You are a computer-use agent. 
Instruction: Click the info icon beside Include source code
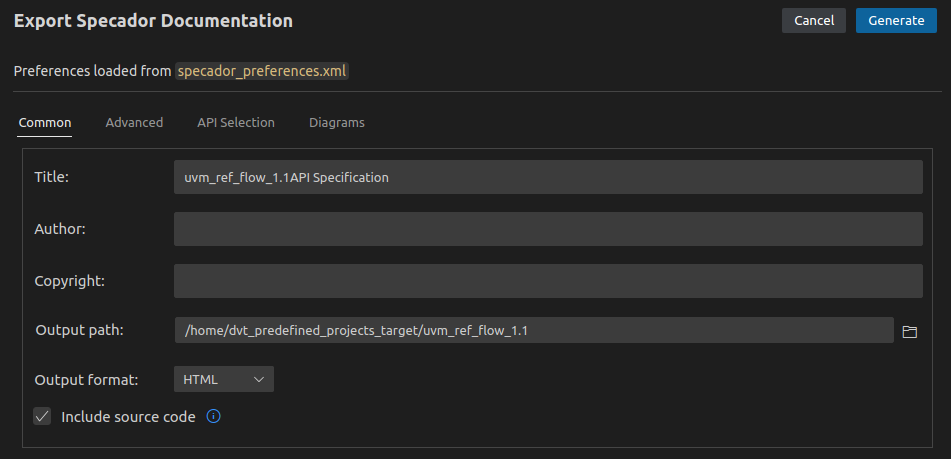pos(213,416)
